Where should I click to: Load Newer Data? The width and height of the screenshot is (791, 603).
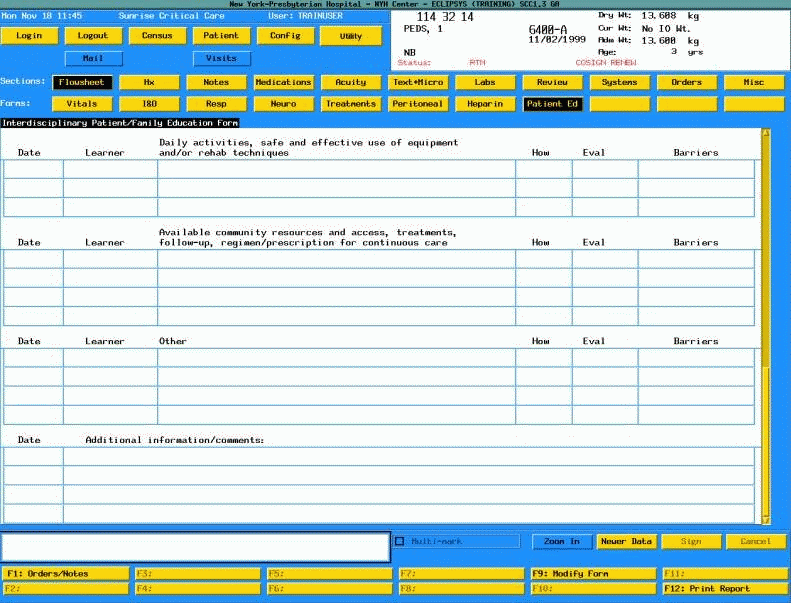click(626, 542)
